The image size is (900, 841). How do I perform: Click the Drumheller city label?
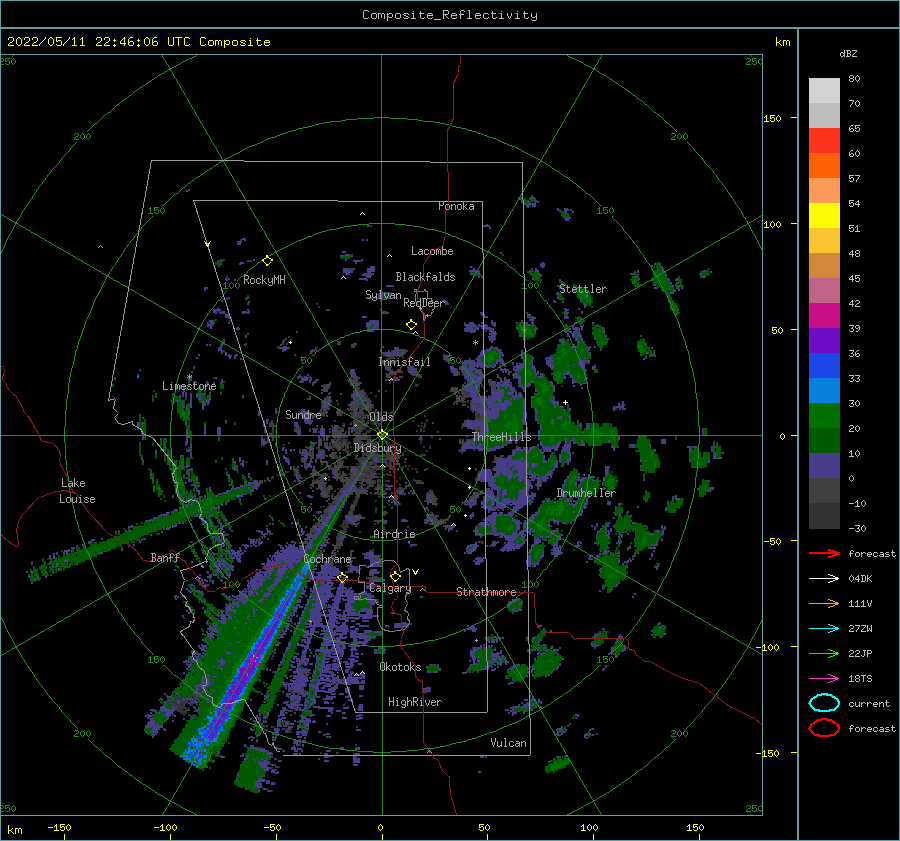pos(586,493)
